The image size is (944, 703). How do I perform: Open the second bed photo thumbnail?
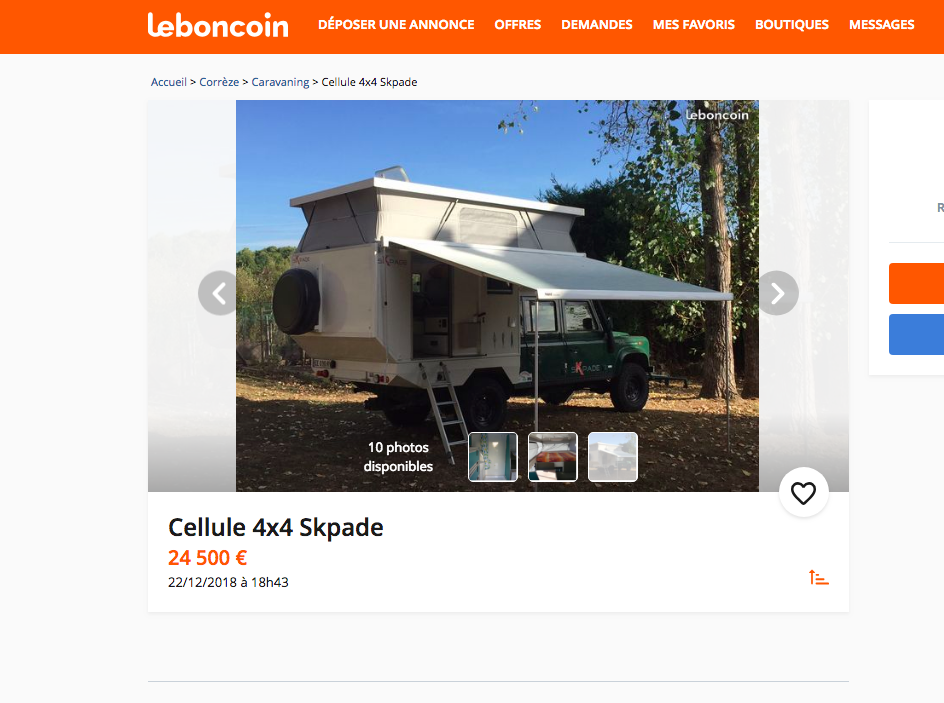tap(553, 457)
